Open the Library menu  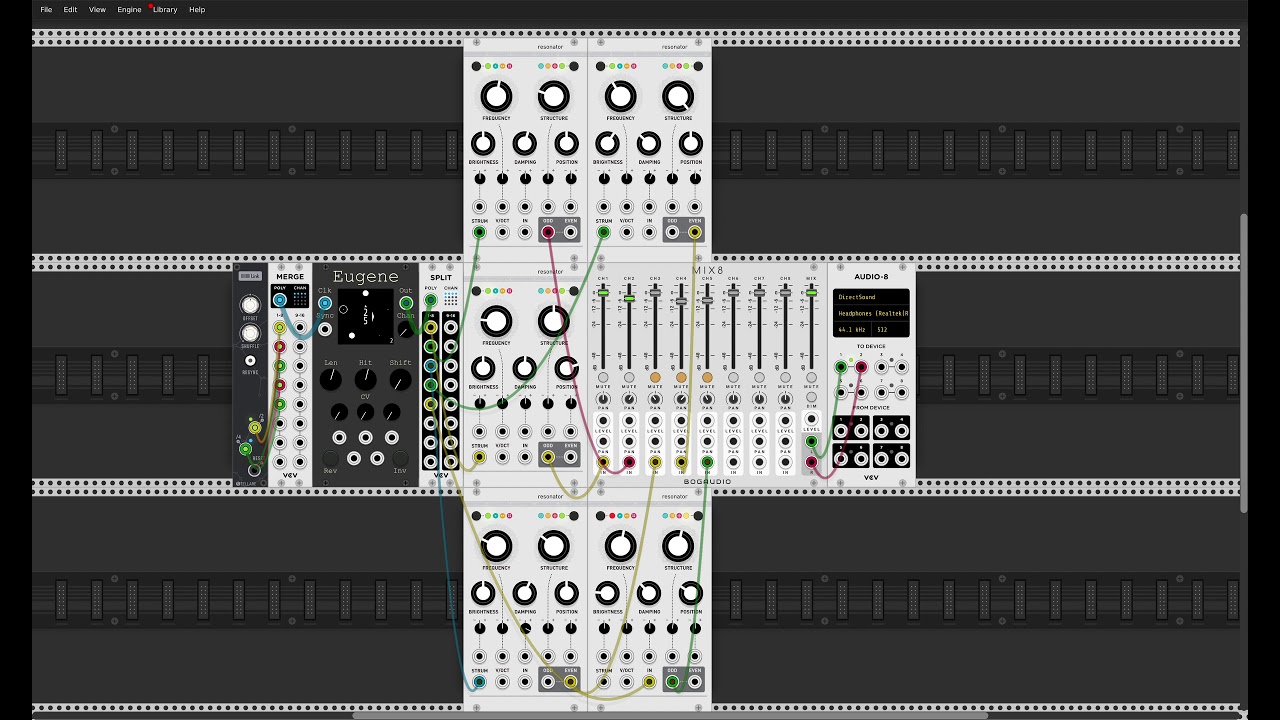click(165, 10)
